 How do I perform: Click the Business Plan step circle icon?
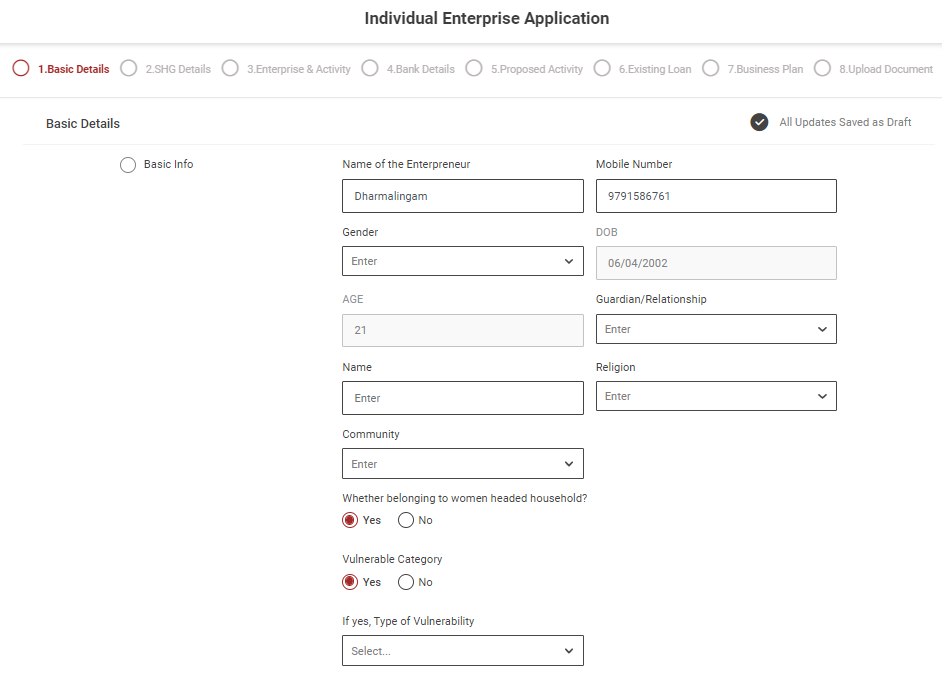coord(711,69)
